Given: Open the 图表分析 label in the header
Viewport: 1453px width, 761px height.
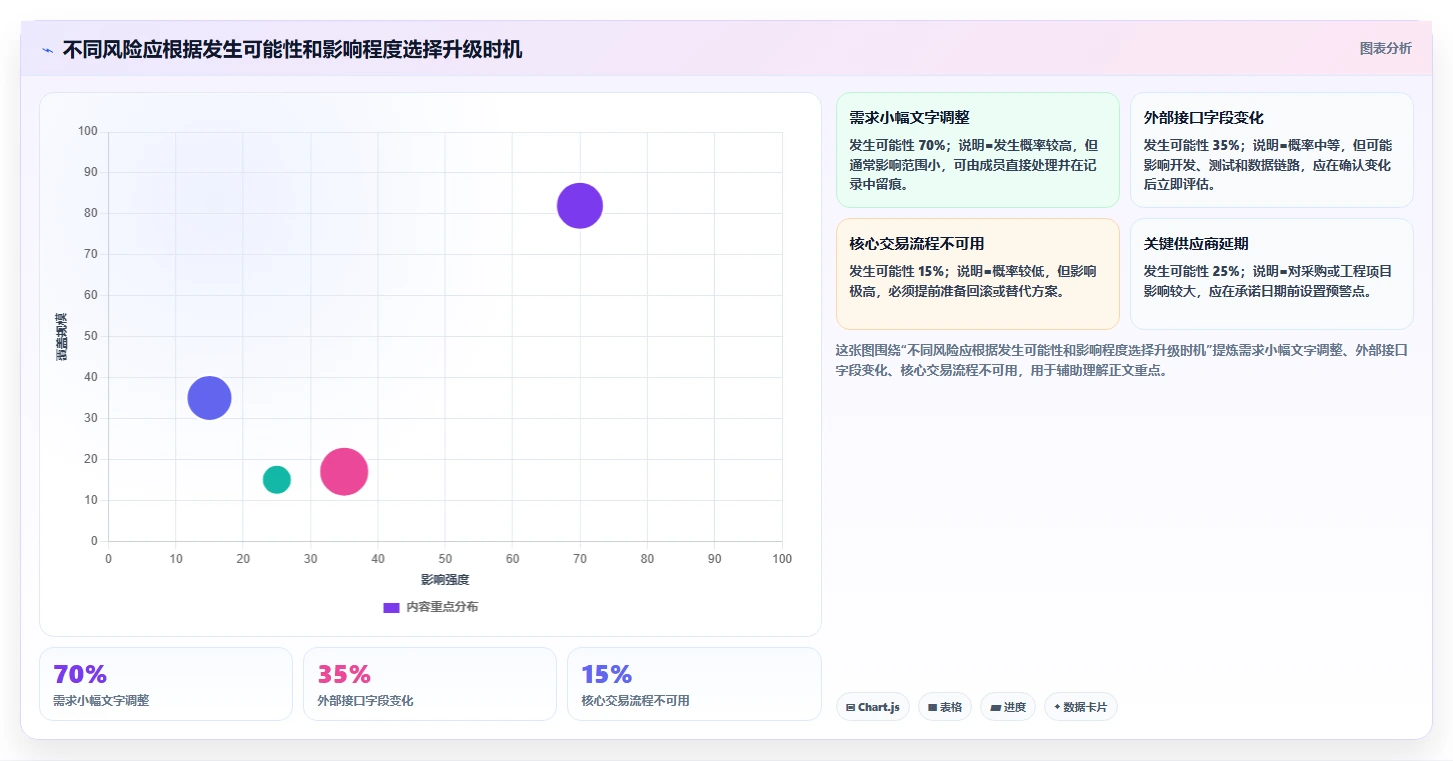Looking at the screenshot, I should tap(1385, 48).
